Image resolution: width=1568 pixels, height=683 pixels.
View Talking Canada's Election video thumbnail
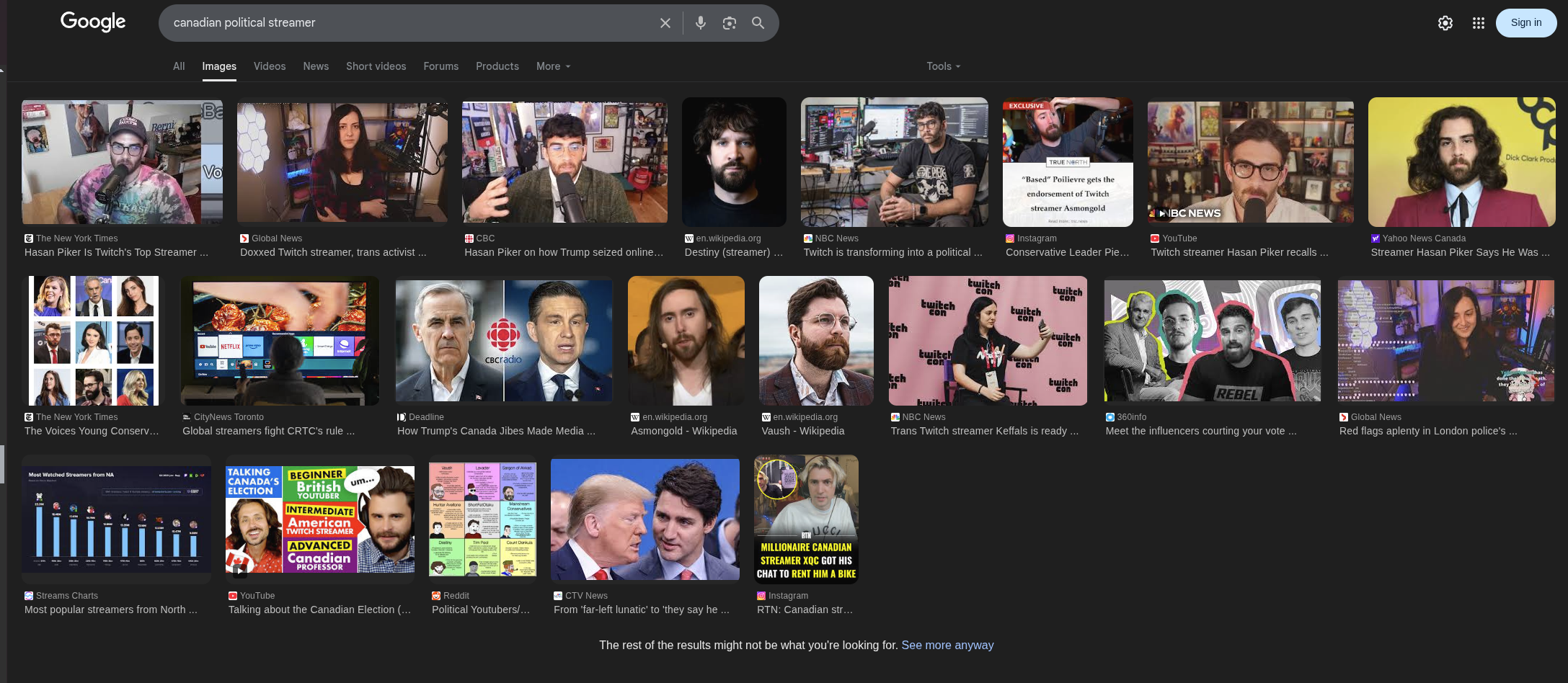point(320,519)
